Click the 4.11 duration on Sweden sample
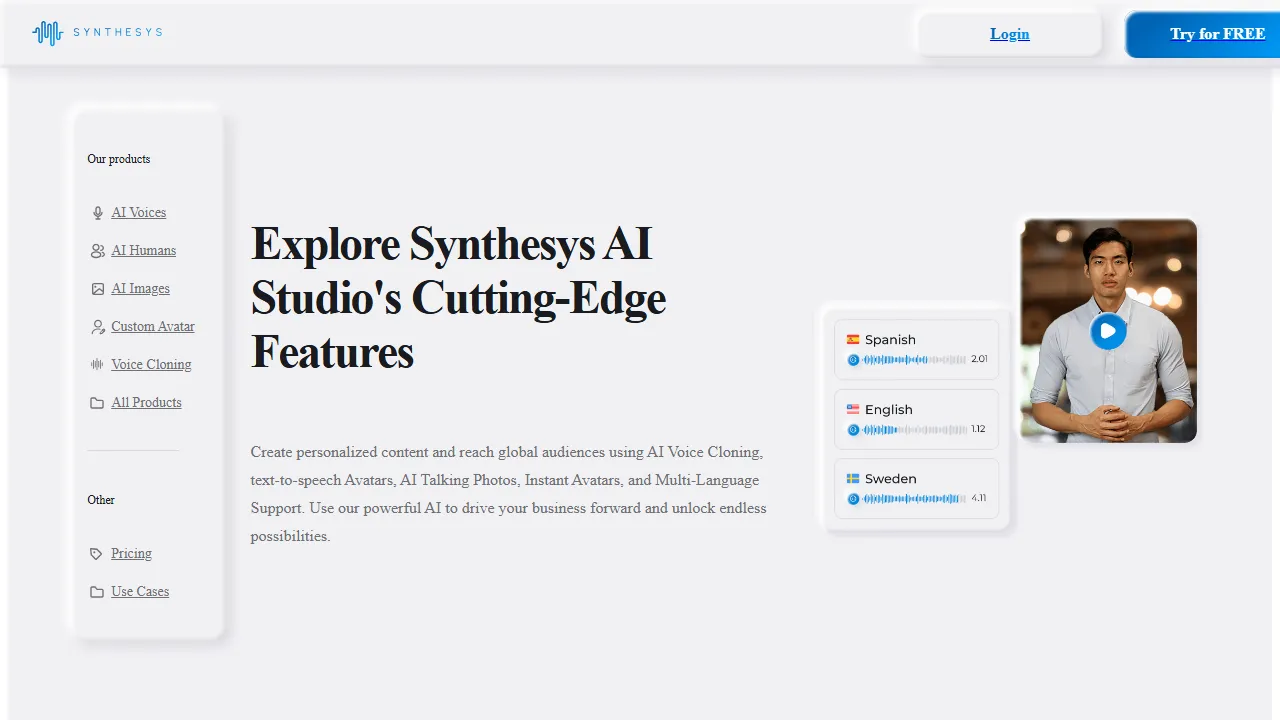This screenshot has height=720, width=1280. click(979, 498)
